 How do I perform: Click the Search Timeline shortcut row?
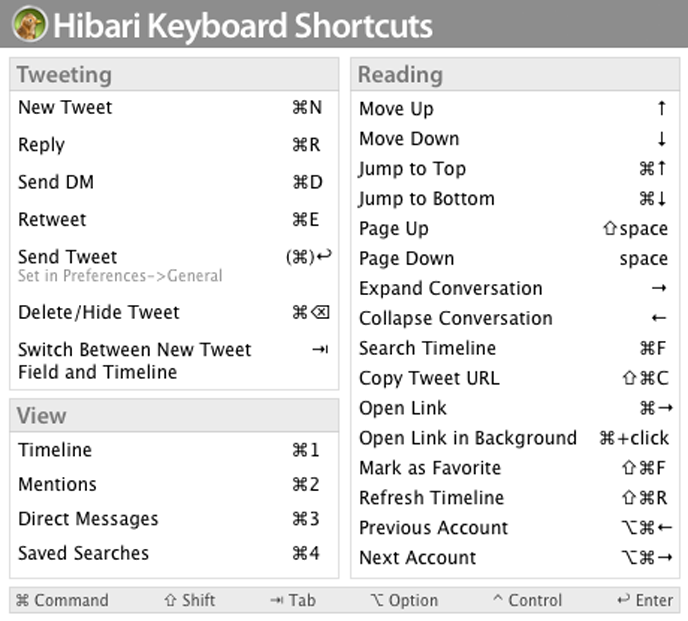pyautogui.click(x=428, y=349)
